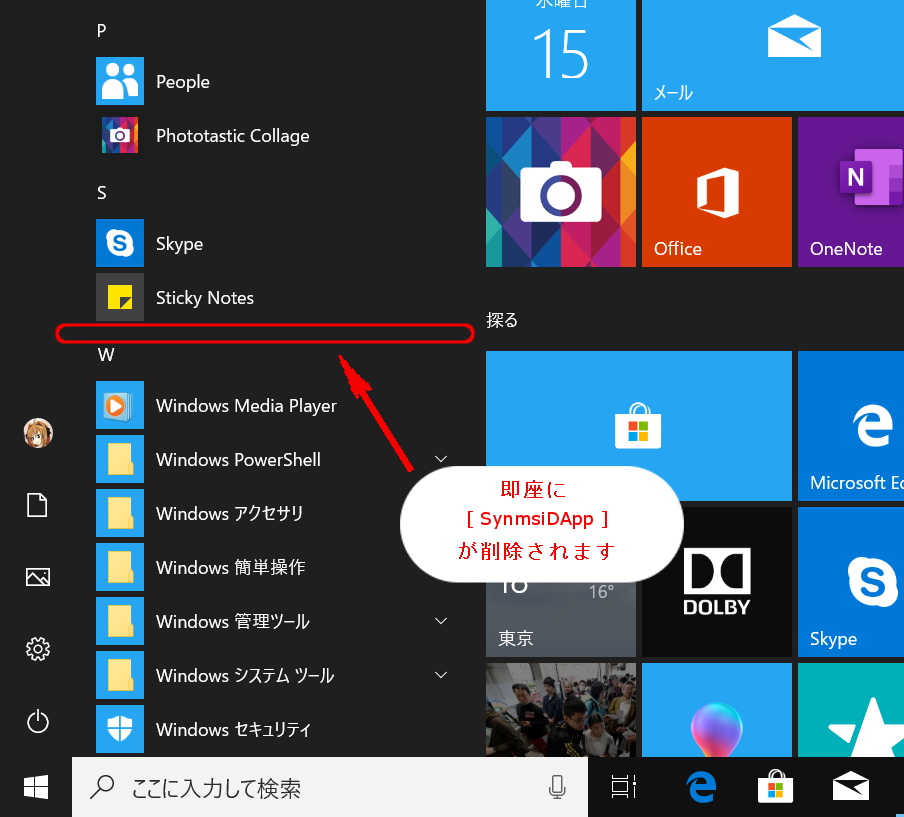
Task: Open the メール live tile
Action: pos(773,55)
